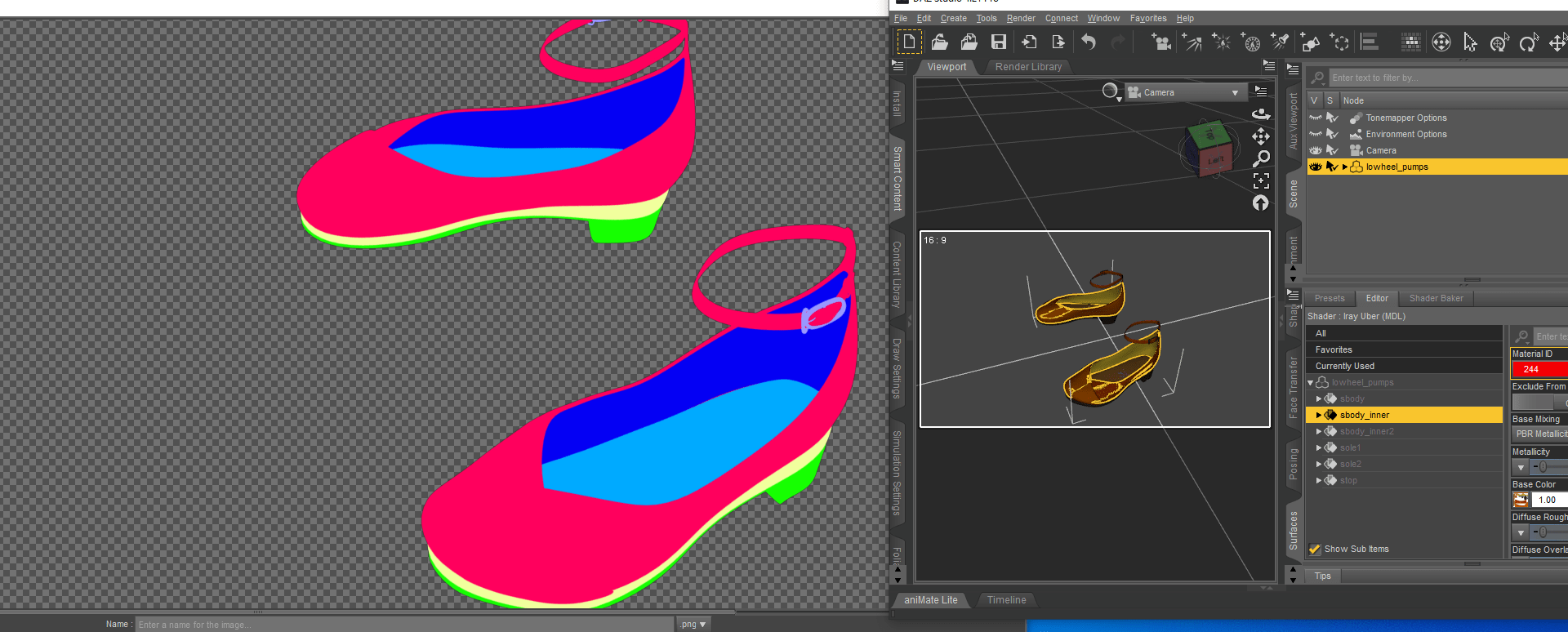This screenshot has height=632, width=1568.
Task: Open the draw style sphere menu
Action: (x=1111, y=91)
